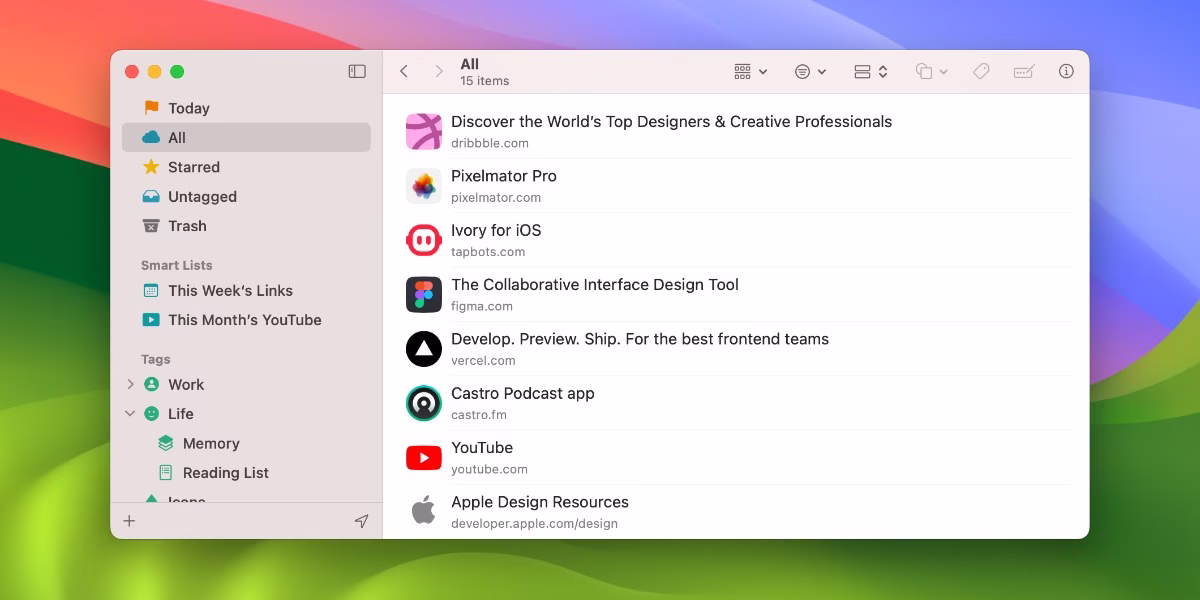Show the info inspector panel

point(1066,71)
